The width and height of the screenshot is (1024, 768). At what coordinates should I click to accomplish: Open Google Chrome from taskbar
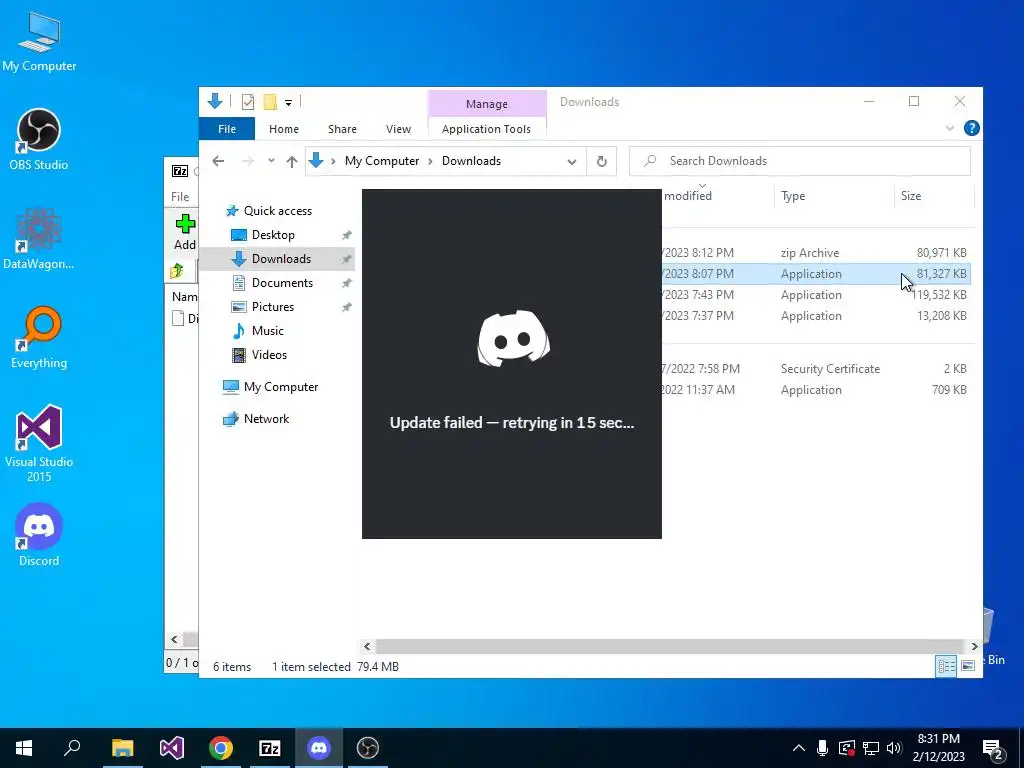[x=221, y=748]
